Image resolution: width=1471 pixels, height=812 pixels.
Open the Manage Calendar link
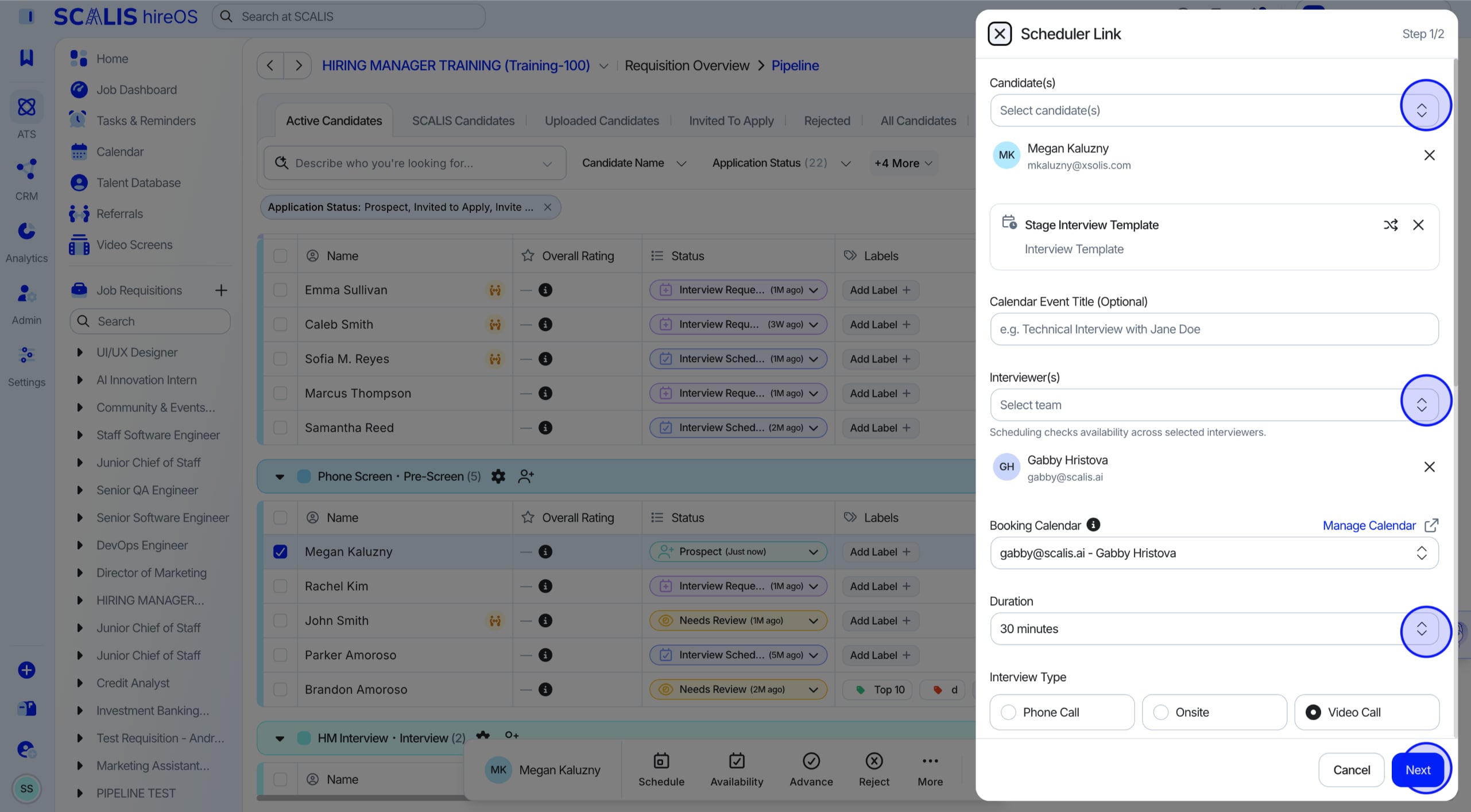[x=1380, y=526]
